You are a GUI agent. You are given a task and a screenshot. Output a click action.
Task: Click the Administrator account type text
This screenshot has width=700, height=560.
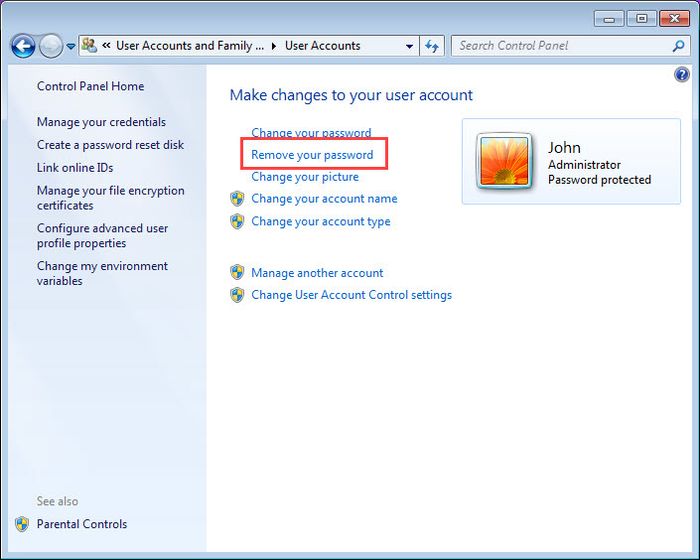click(x=584, y=165)
